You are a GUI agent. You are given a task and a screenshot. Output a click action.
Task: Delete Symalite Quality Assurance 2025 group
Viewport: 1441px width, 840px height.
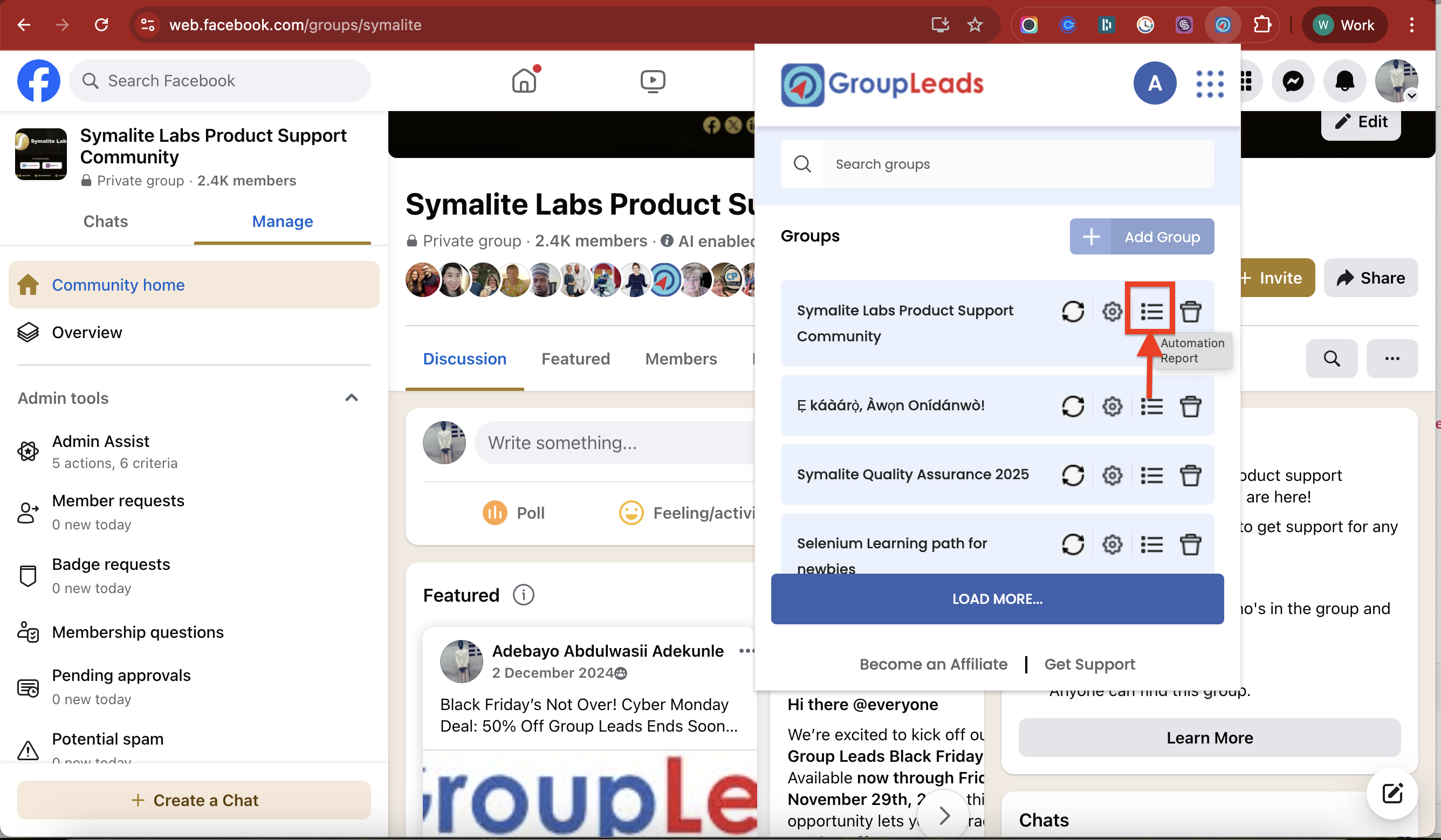pyautogui.click(x=1191, y=475)
